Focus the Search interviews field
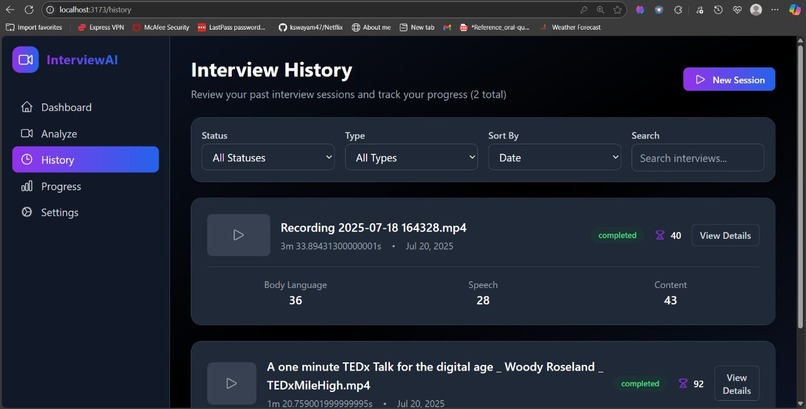Image resolution: width=806 pixels, height=409 pixels. [698, 158]
